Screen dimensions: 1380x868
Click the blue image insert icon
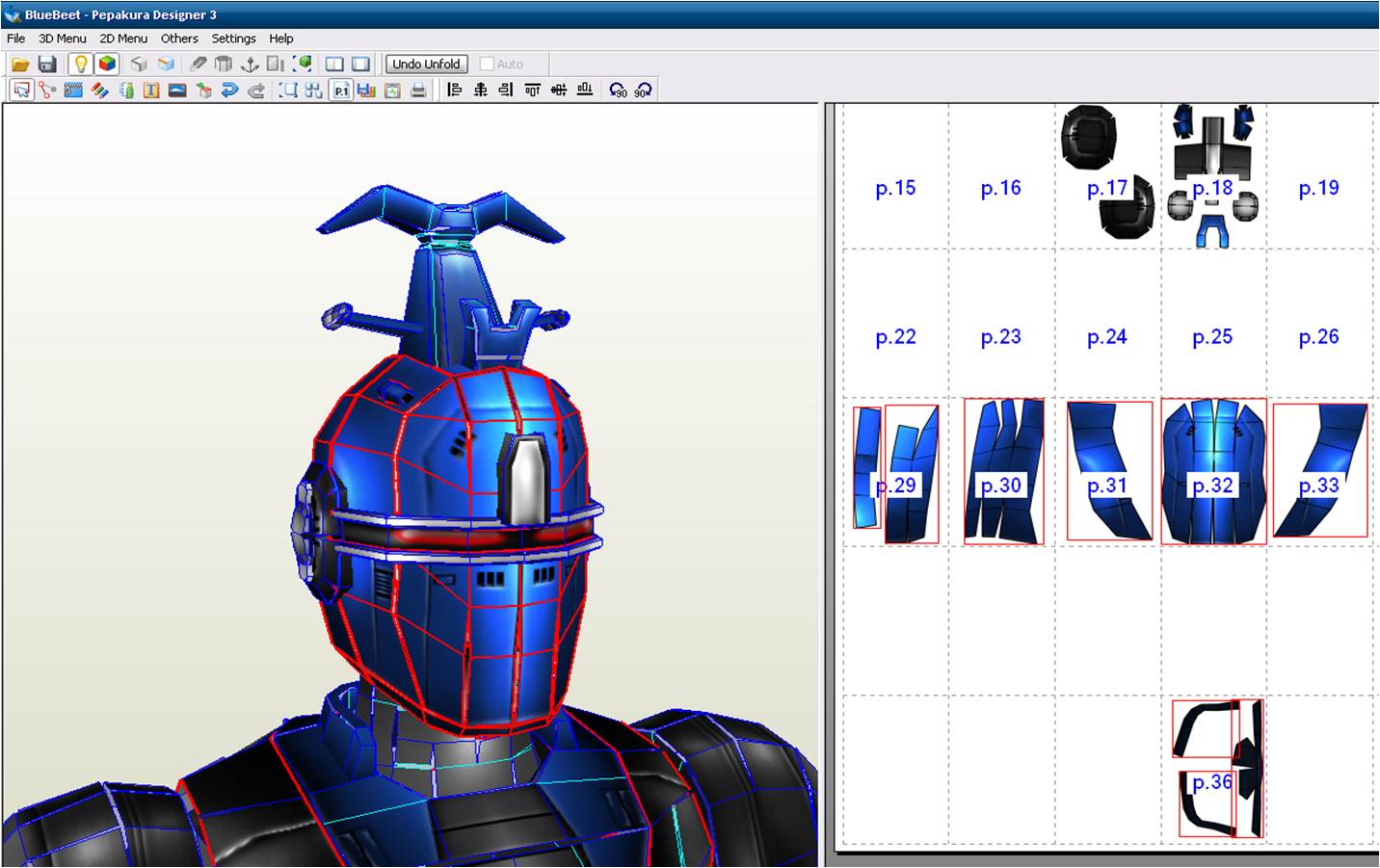pos(177,91)
